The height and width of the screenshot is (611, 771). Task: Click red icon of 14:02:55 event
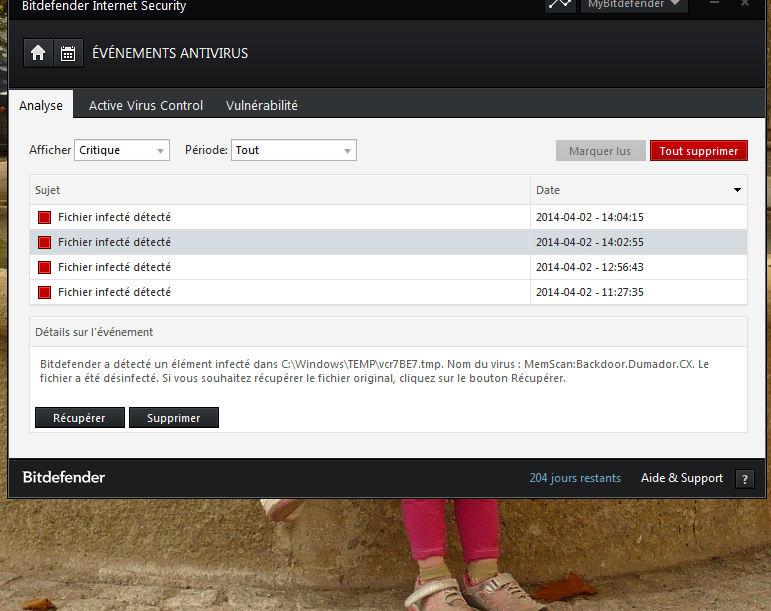(44, 242)
